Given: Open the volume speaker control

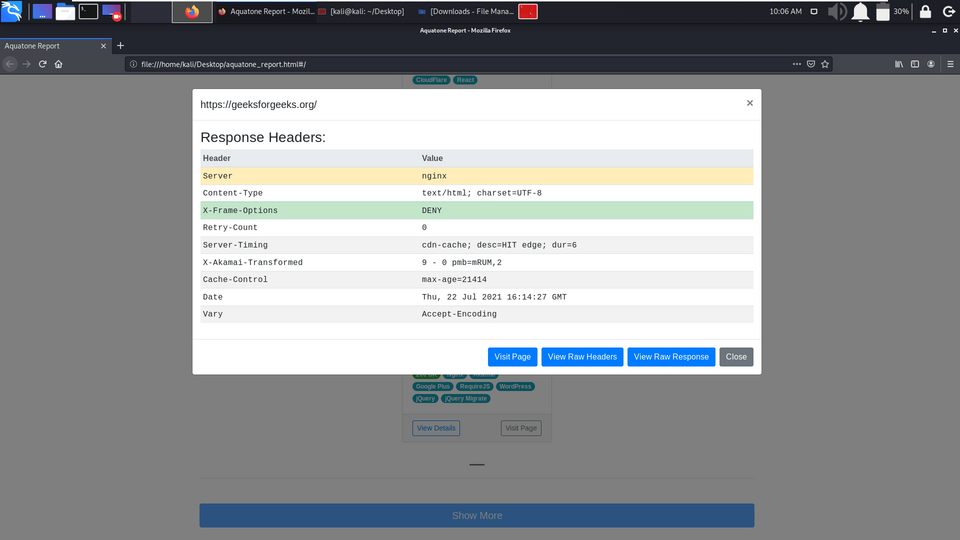Looking at the screenshot, I should (837, 12).
